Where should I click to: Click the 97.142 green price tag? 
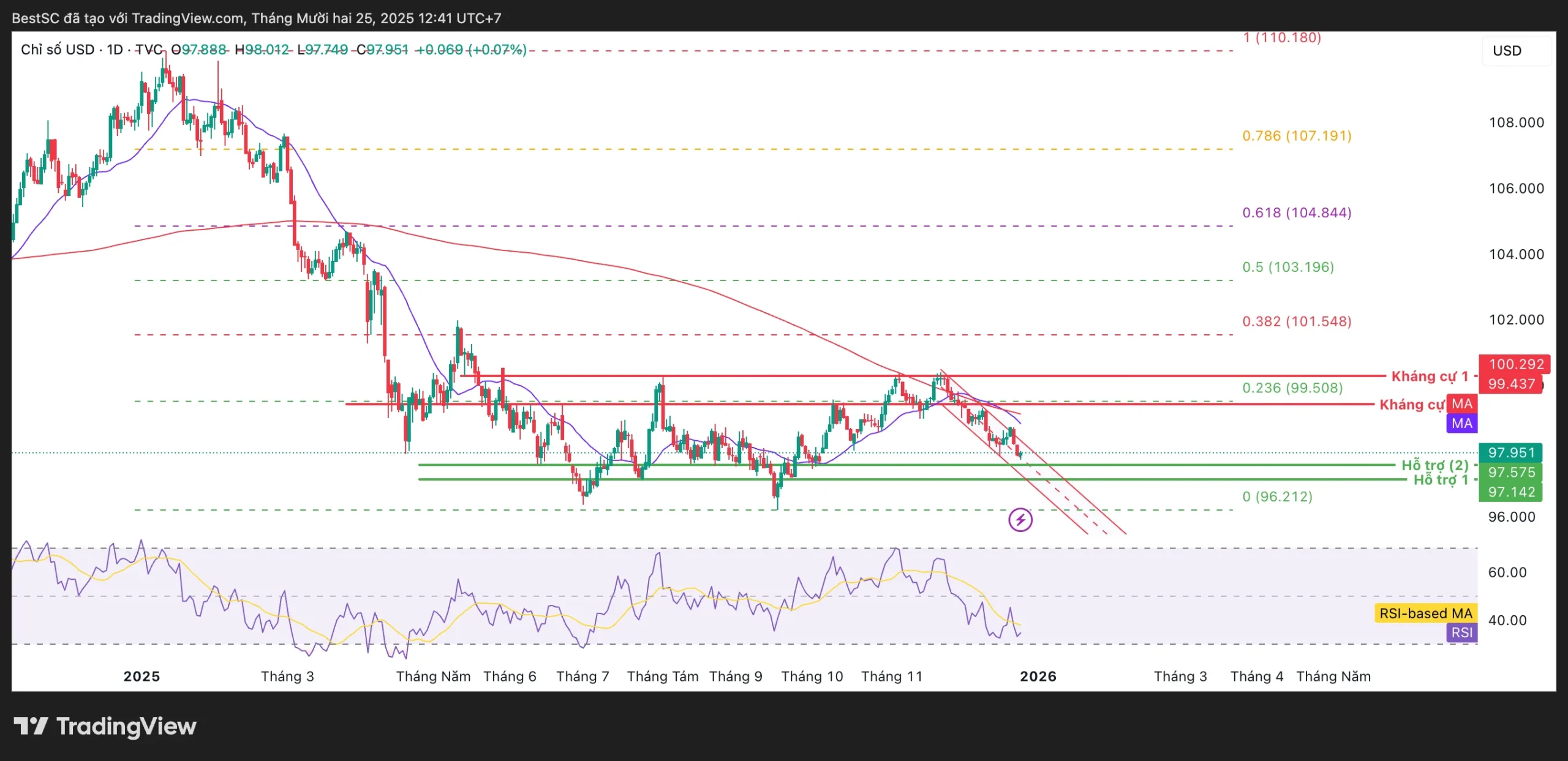pos(1510,492)
